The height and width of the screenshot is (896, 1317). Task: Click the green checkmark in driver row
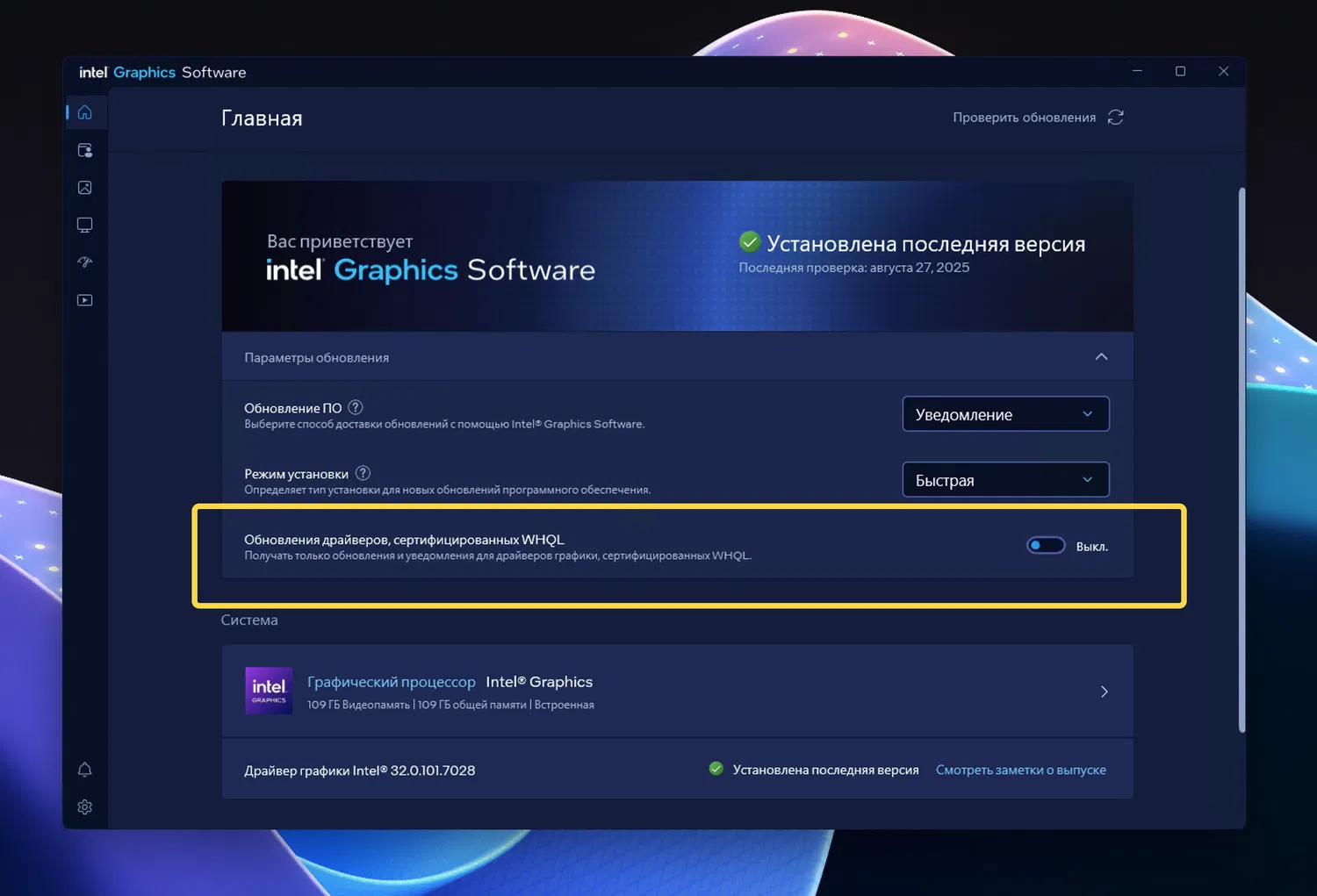pyautogui.click(x=716, y=769)
